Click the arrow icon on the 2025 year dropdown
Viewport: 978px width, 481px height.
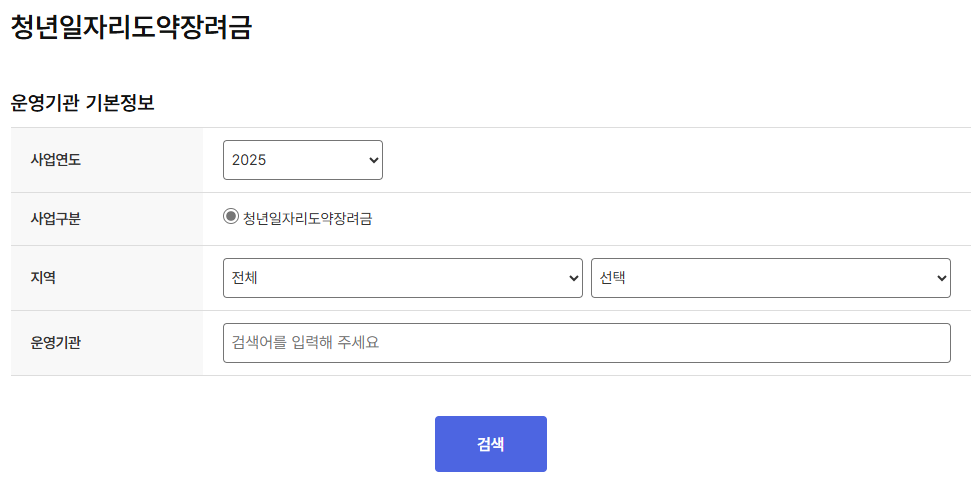click(x=374, y=160)
